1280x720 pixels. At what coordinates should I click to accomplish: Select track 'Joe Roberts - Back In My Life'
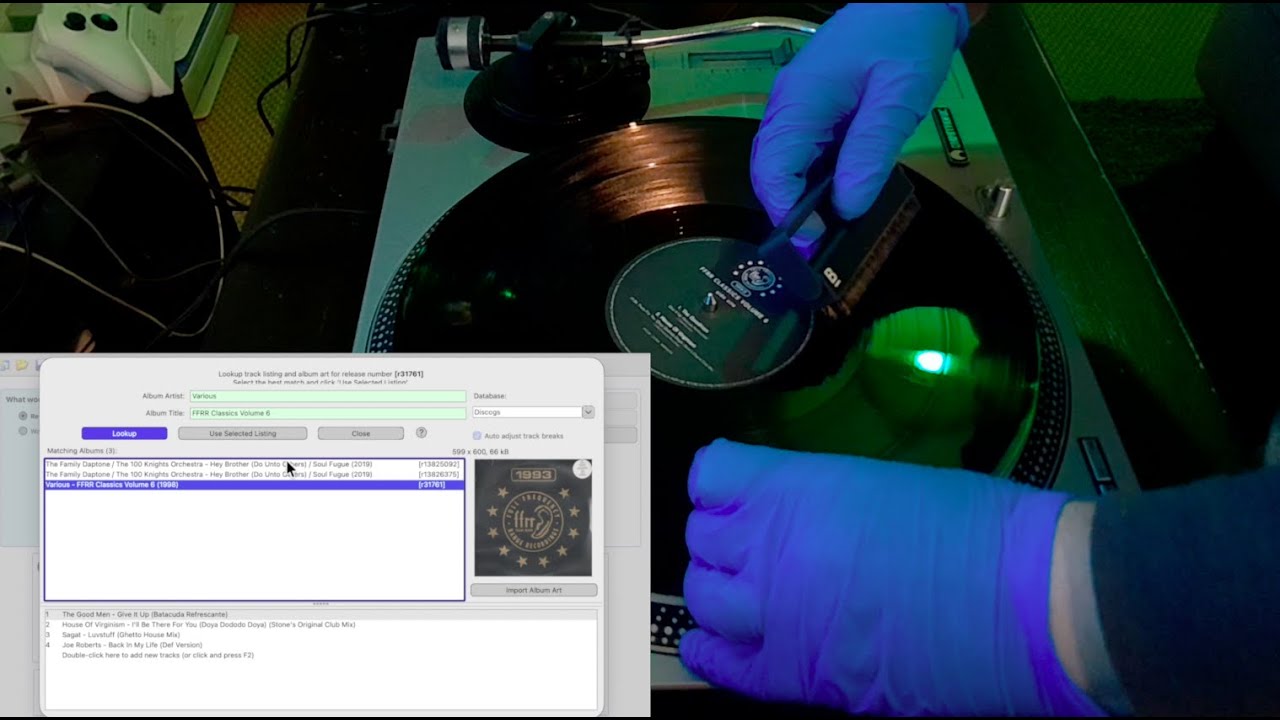(x=320, y=645)
